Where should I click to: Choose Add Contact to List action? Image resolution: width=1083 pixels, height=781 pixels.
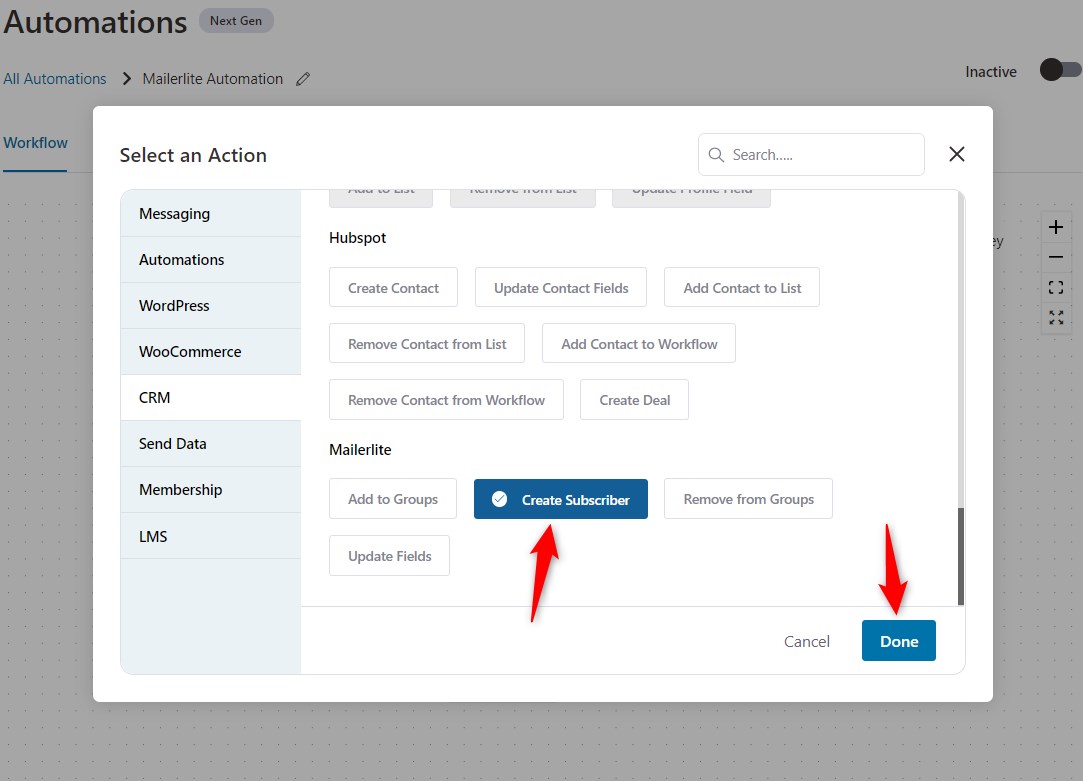[742, 288]
